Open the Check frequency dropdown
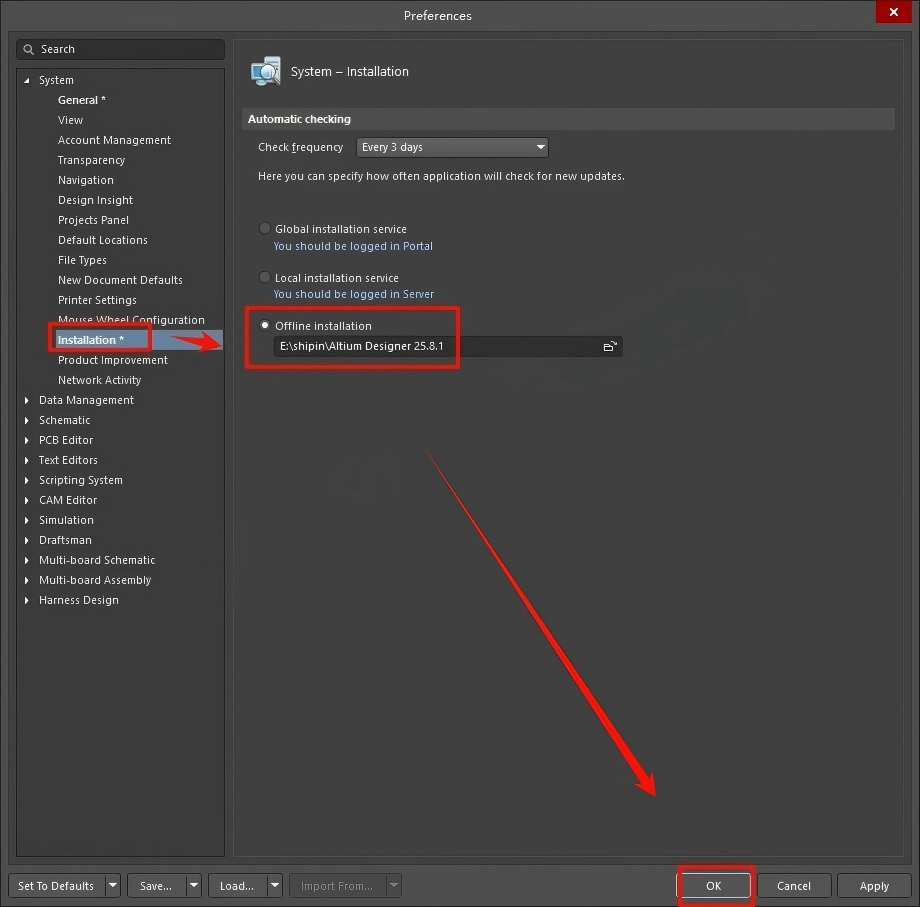920x907 pixels. pyautogui.click(x=452, y=147)
